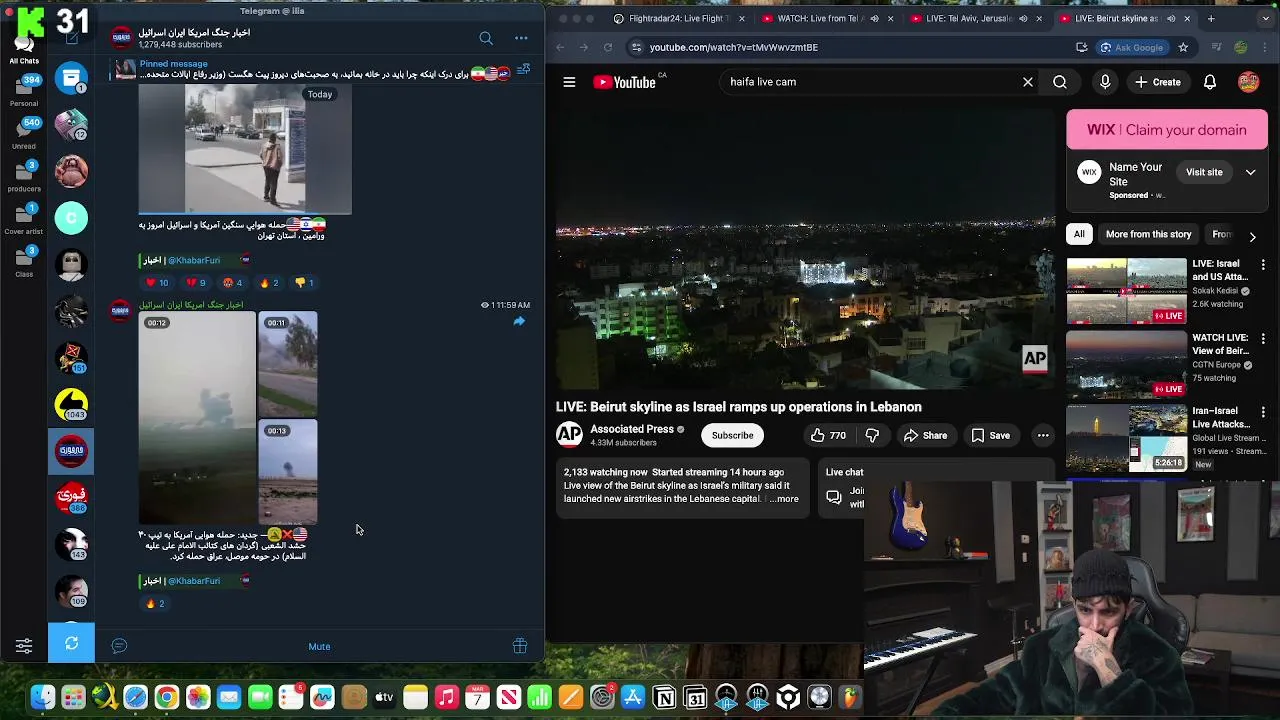Open a new browser tab with plus
Screen dimensions: 1280x720
[x=1211, y=18]
